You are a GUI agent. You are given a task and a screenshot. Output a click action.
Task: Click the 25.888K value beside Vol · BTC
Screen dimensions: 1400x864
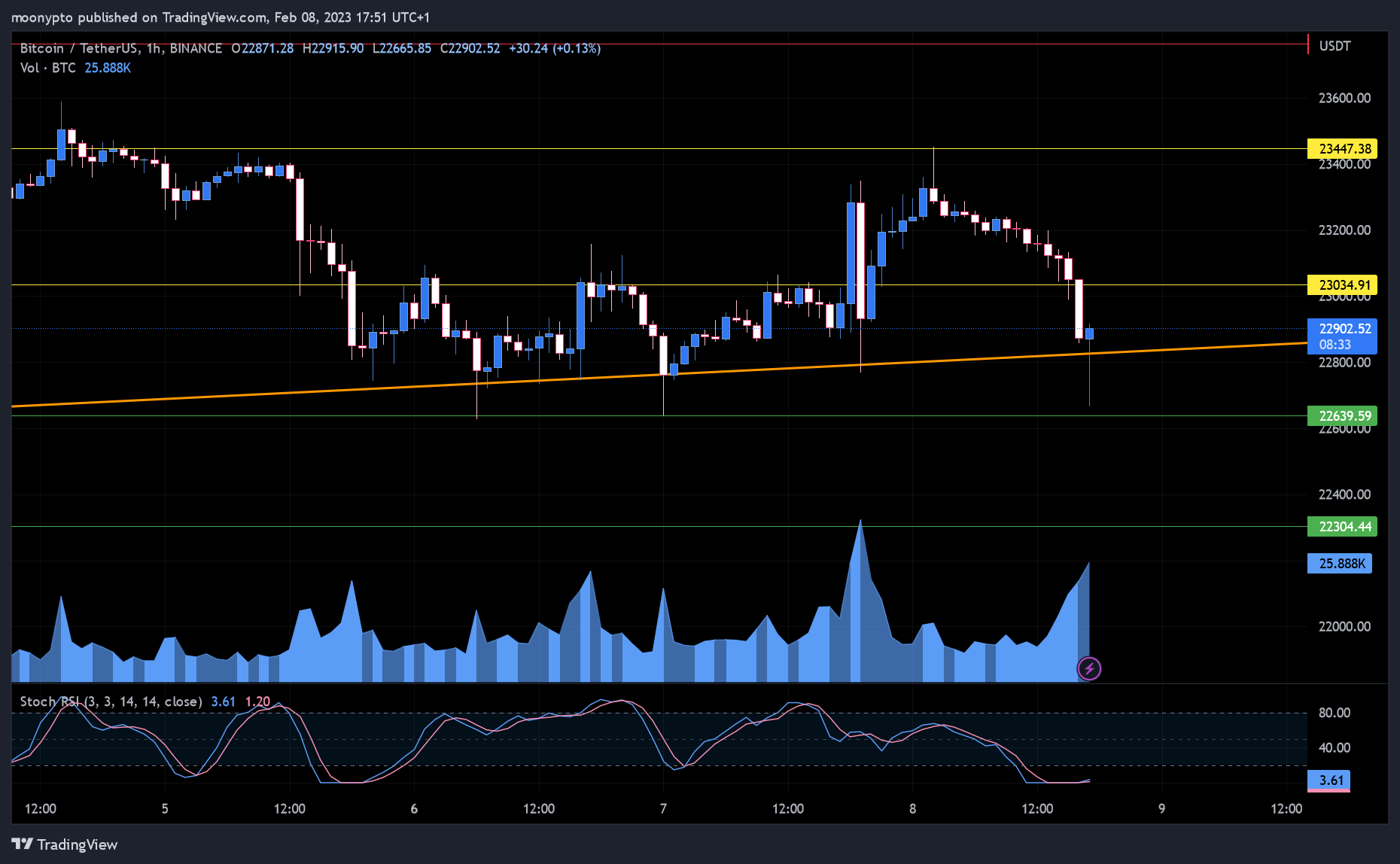[x=108, y=68]
